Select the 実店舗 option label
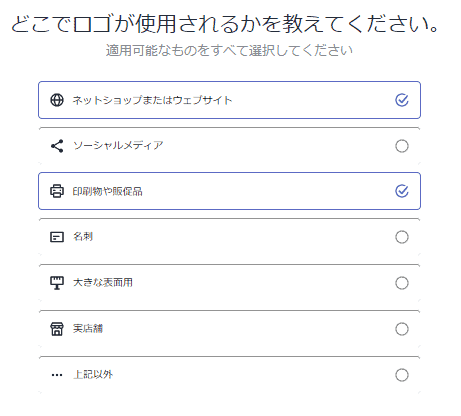The height and width of the screenshot is (416, 461). tap(88, 329)
